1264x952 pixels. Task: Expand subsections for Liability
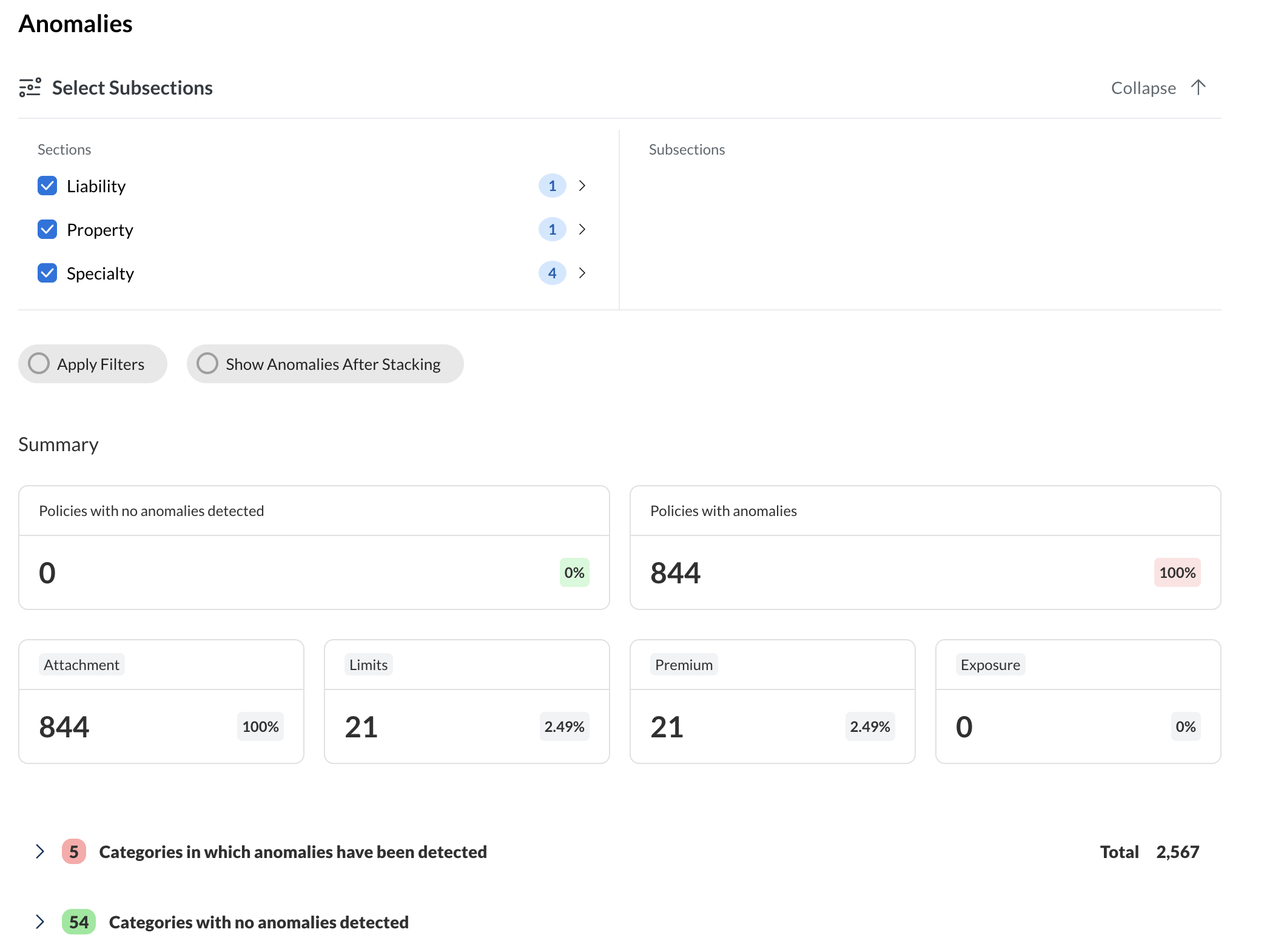(582, 186)
